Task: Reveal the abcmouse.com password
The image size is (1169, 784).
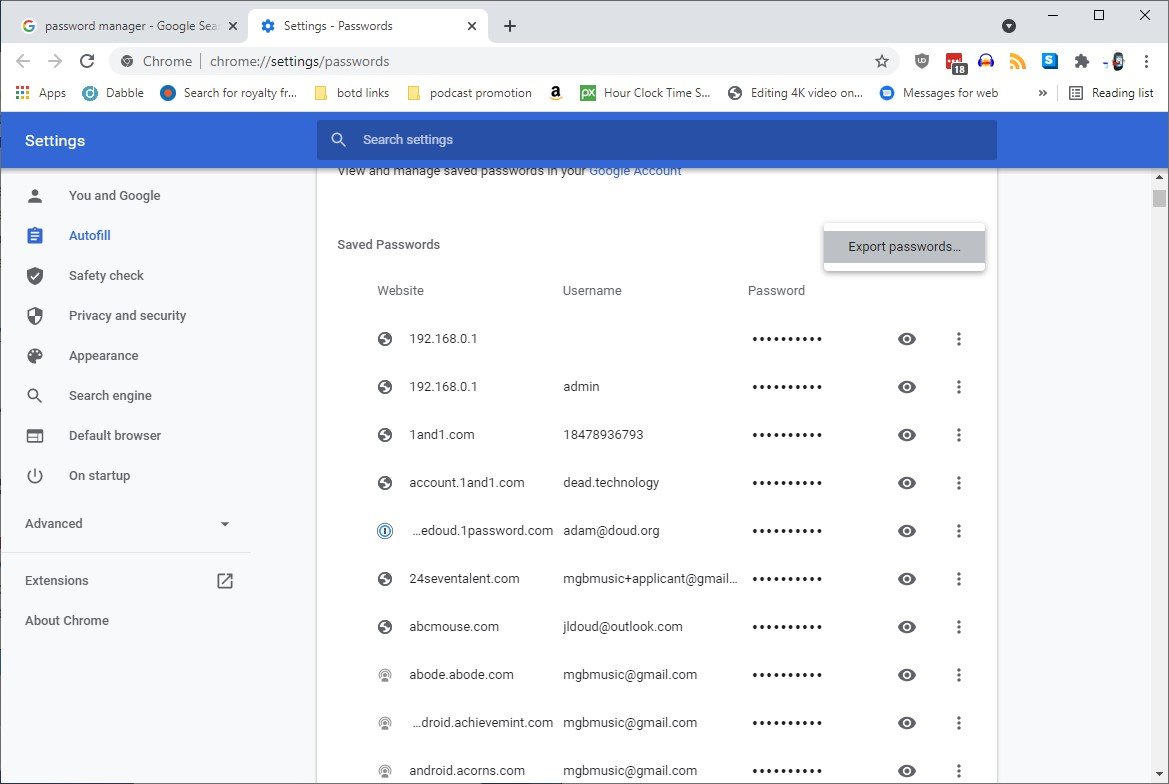Action: (907, 627)
